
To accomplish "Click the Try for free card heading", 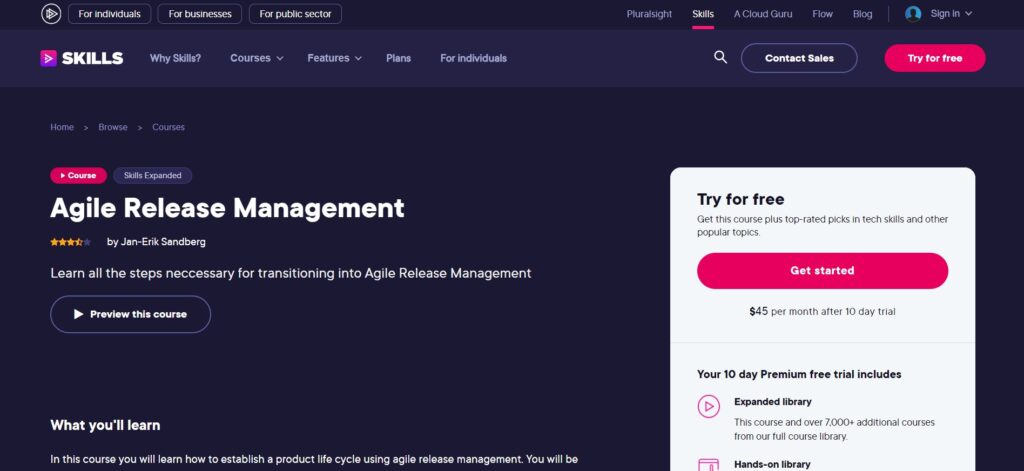I will click(x=741, y=199).
